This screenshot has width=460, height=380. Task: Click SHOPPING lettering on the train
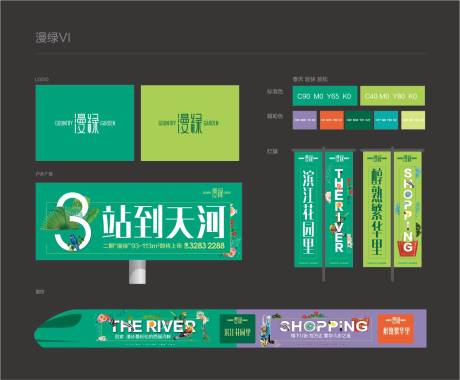pyautogui.click(x=324, y=326)
